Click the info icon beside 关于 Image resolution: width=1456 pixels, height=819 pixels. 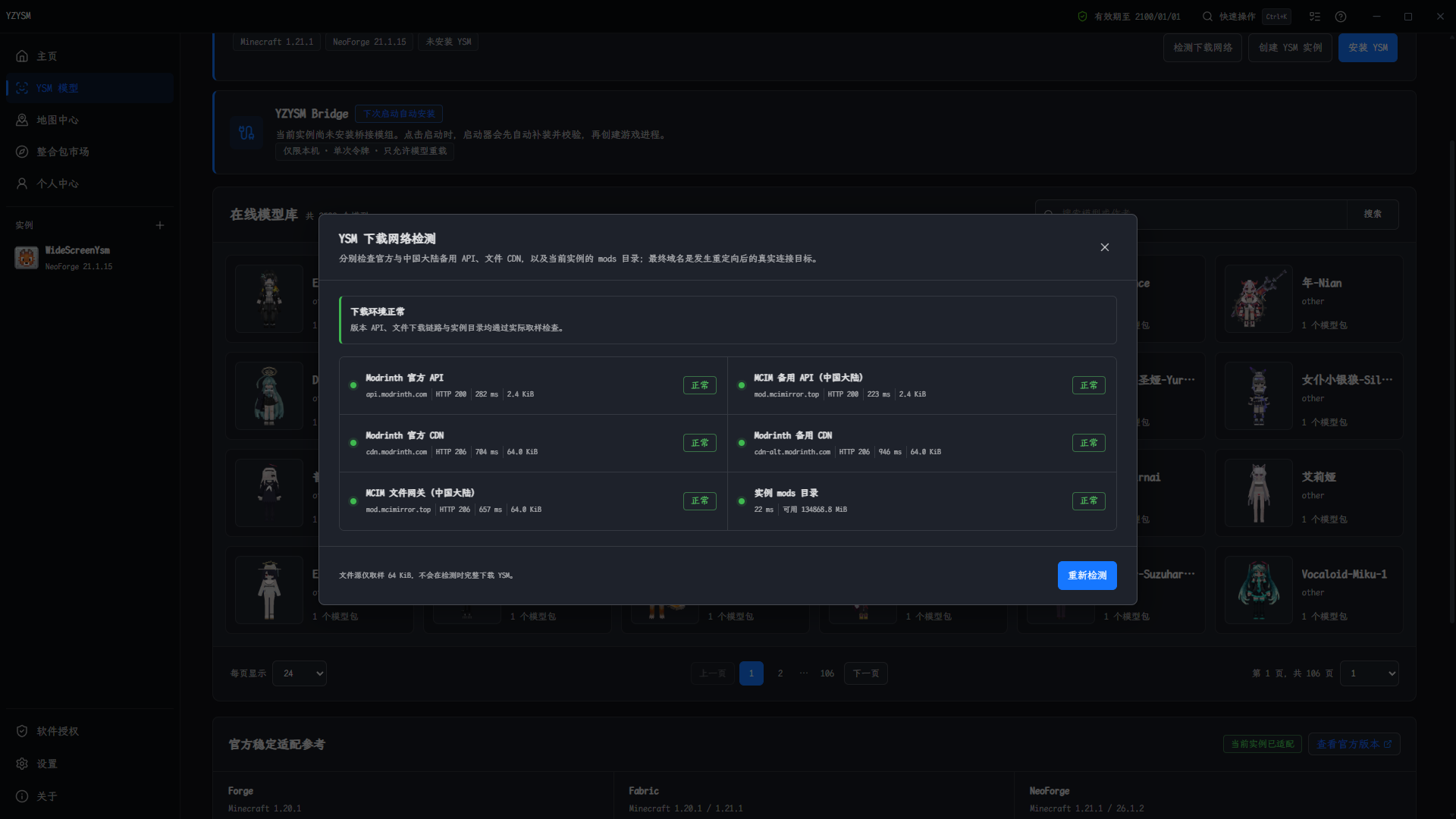pos(22,796)
